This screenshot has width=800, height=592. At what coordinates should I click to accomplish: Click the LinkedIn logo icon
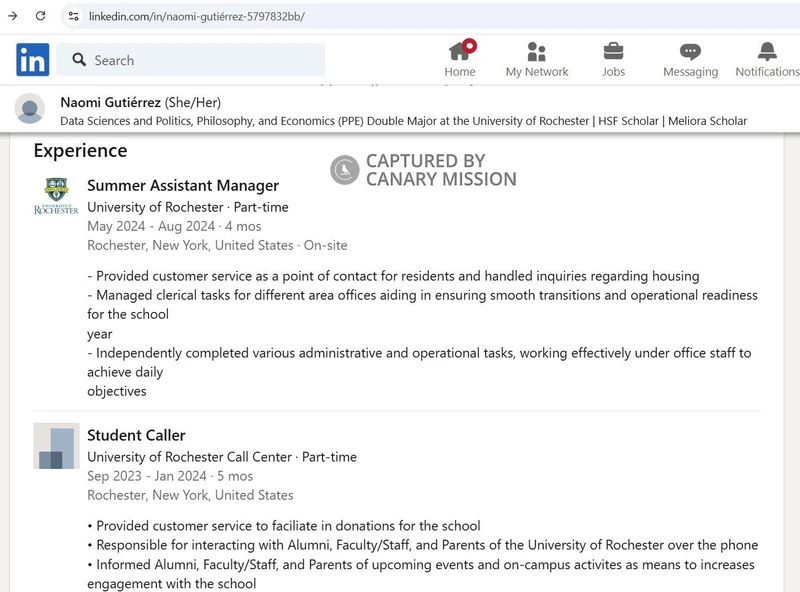33,60
